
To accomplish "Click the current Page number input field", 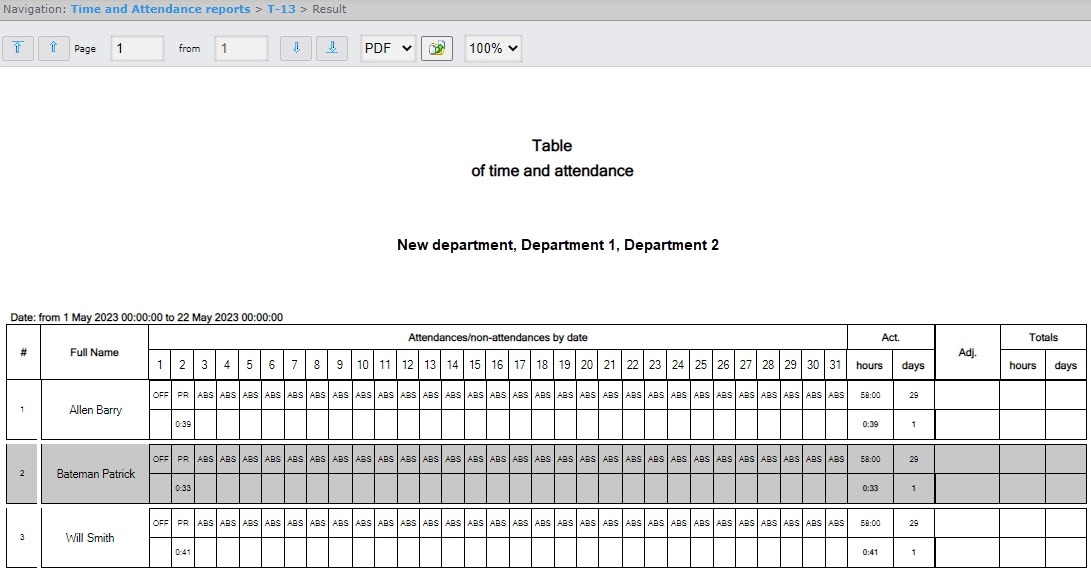I will click(137, 48).
